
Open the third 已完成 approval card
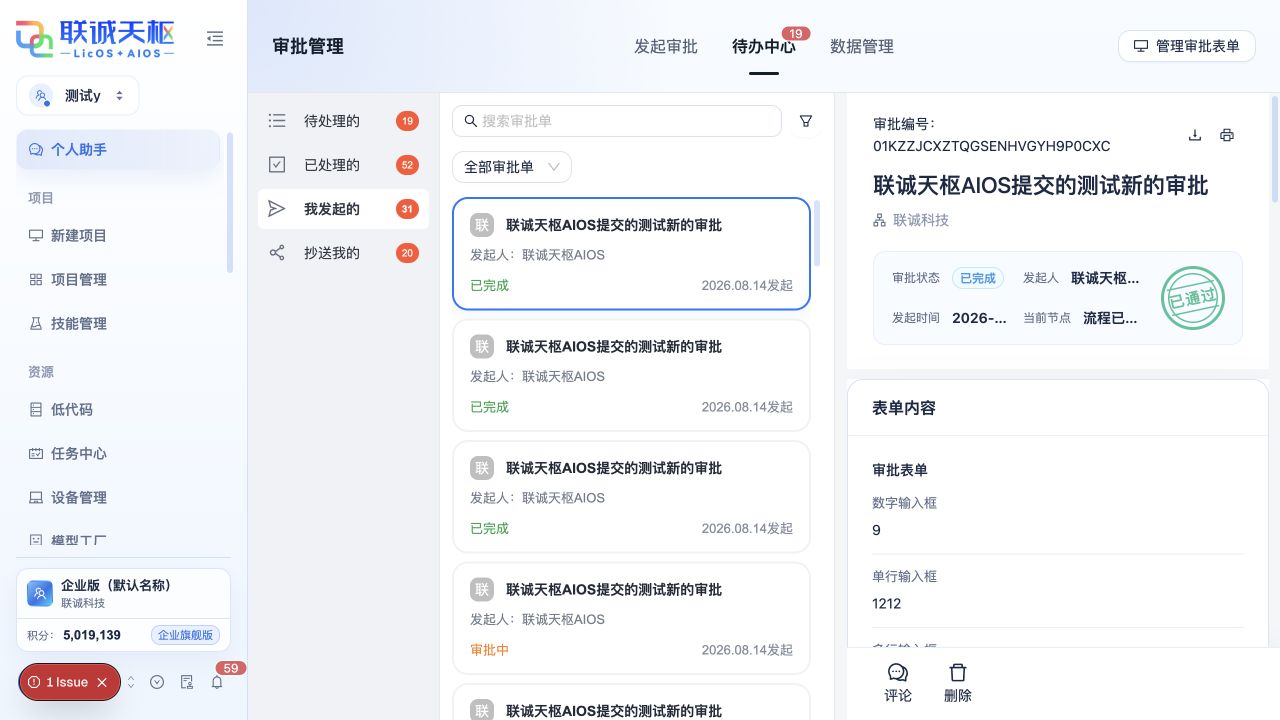pyautogui.click(x=631, y=497)
